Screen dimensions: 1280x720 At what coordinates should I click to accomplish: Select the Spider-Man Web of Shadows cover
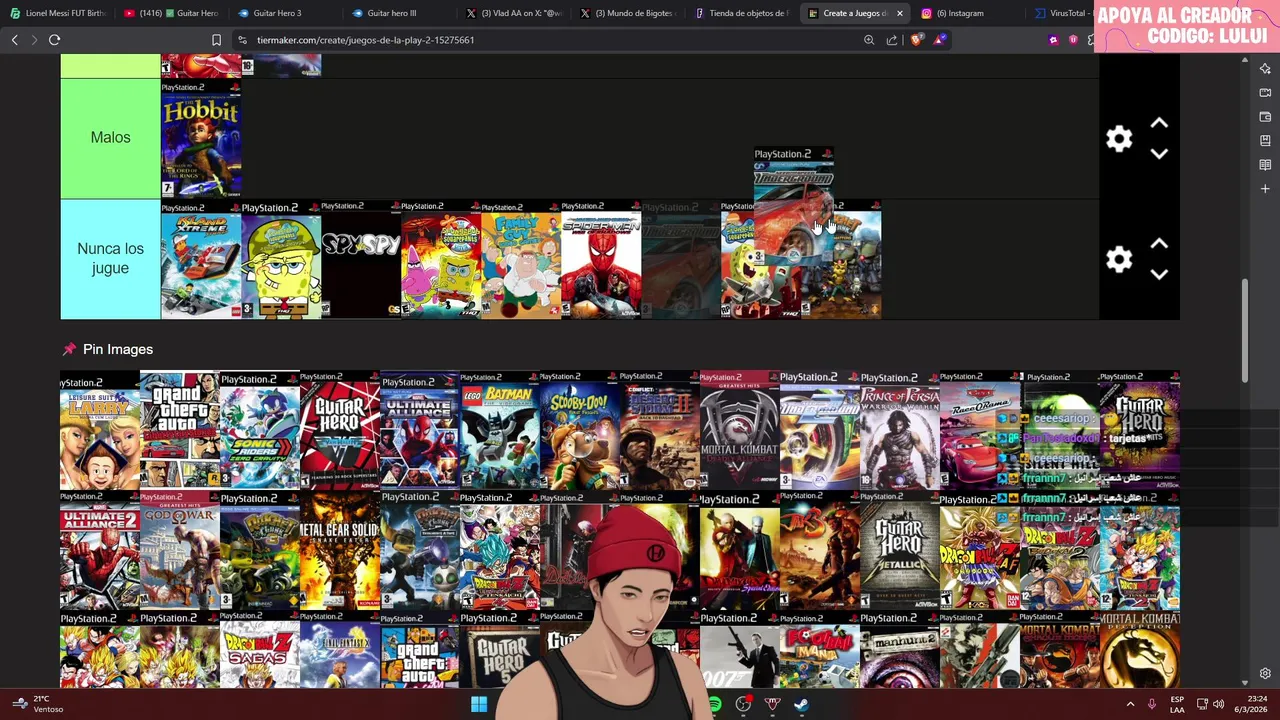[x=601, y=259]
